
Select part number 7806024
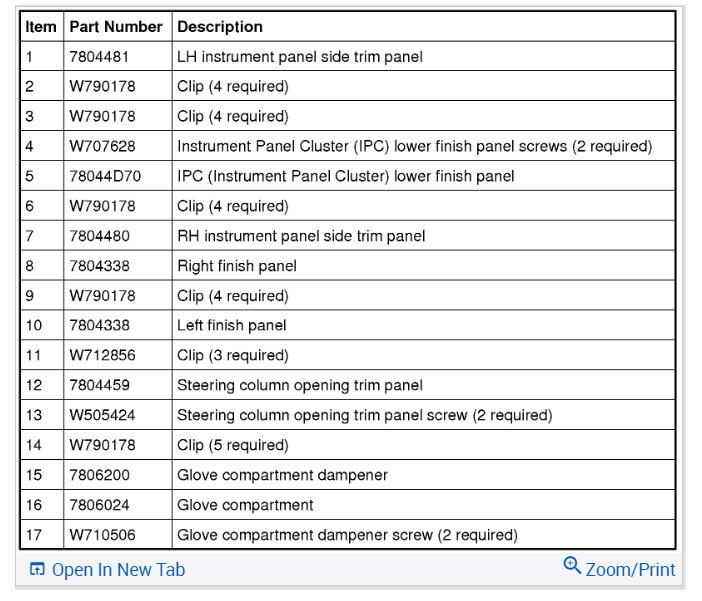99,505
